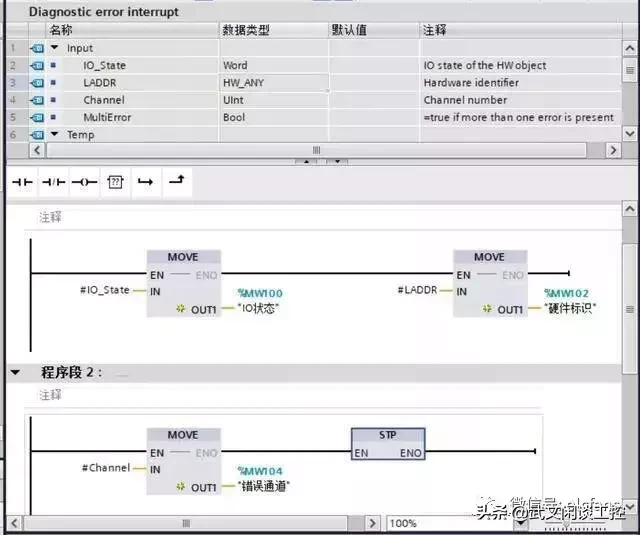This screenshot has height=535, width=640.
Task: Click the #Channel input operand
Action: 106,468
